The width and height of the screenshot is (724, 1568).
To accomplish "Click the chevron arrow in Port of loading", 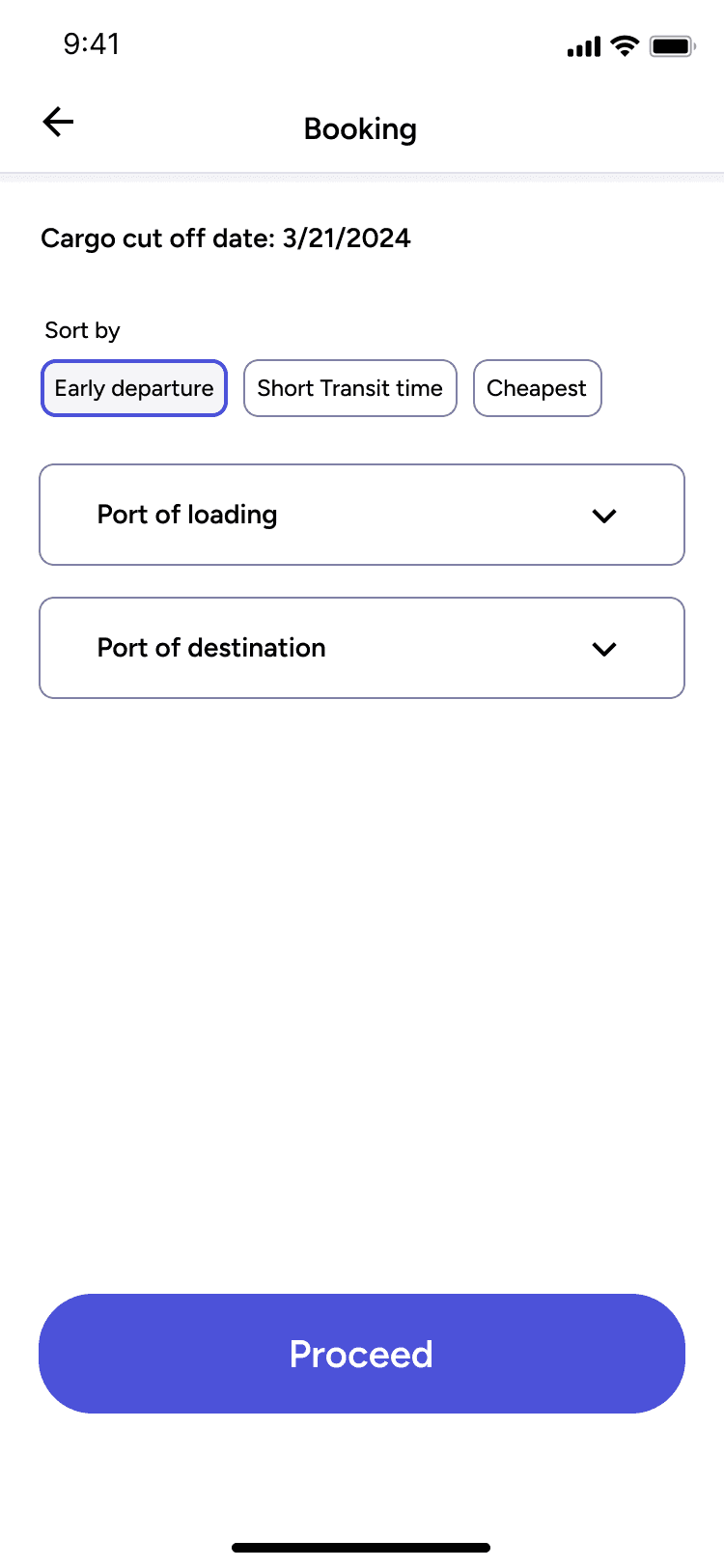I will pos(604,516).
